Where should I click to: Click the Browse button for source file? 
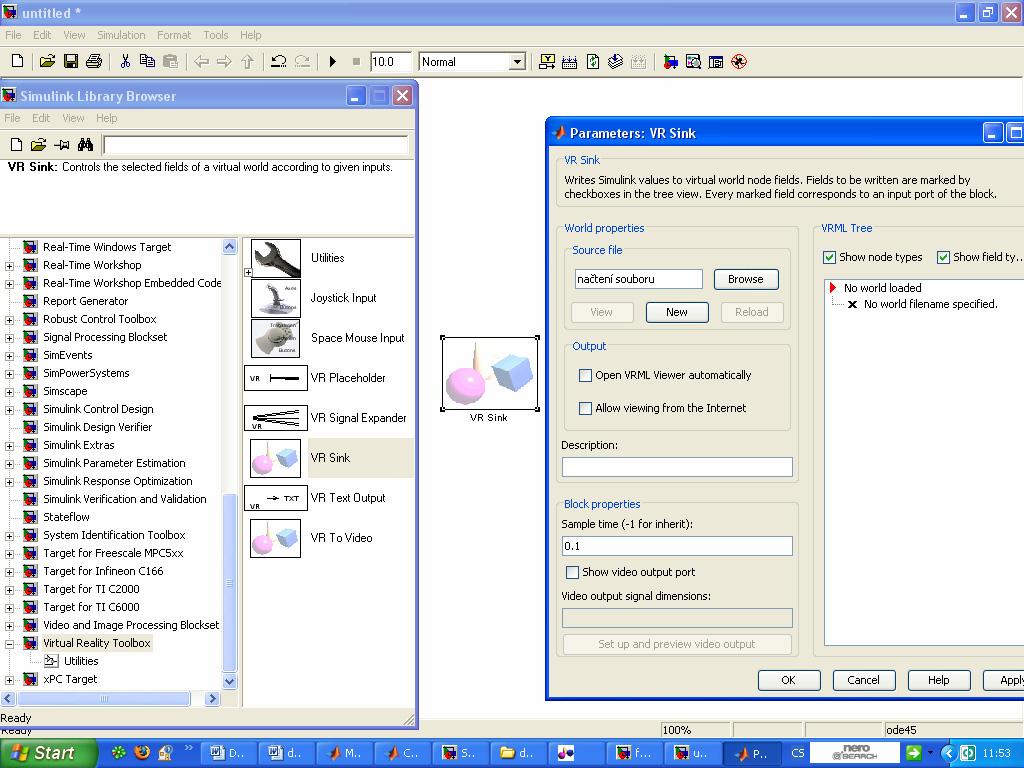[745, 280]
